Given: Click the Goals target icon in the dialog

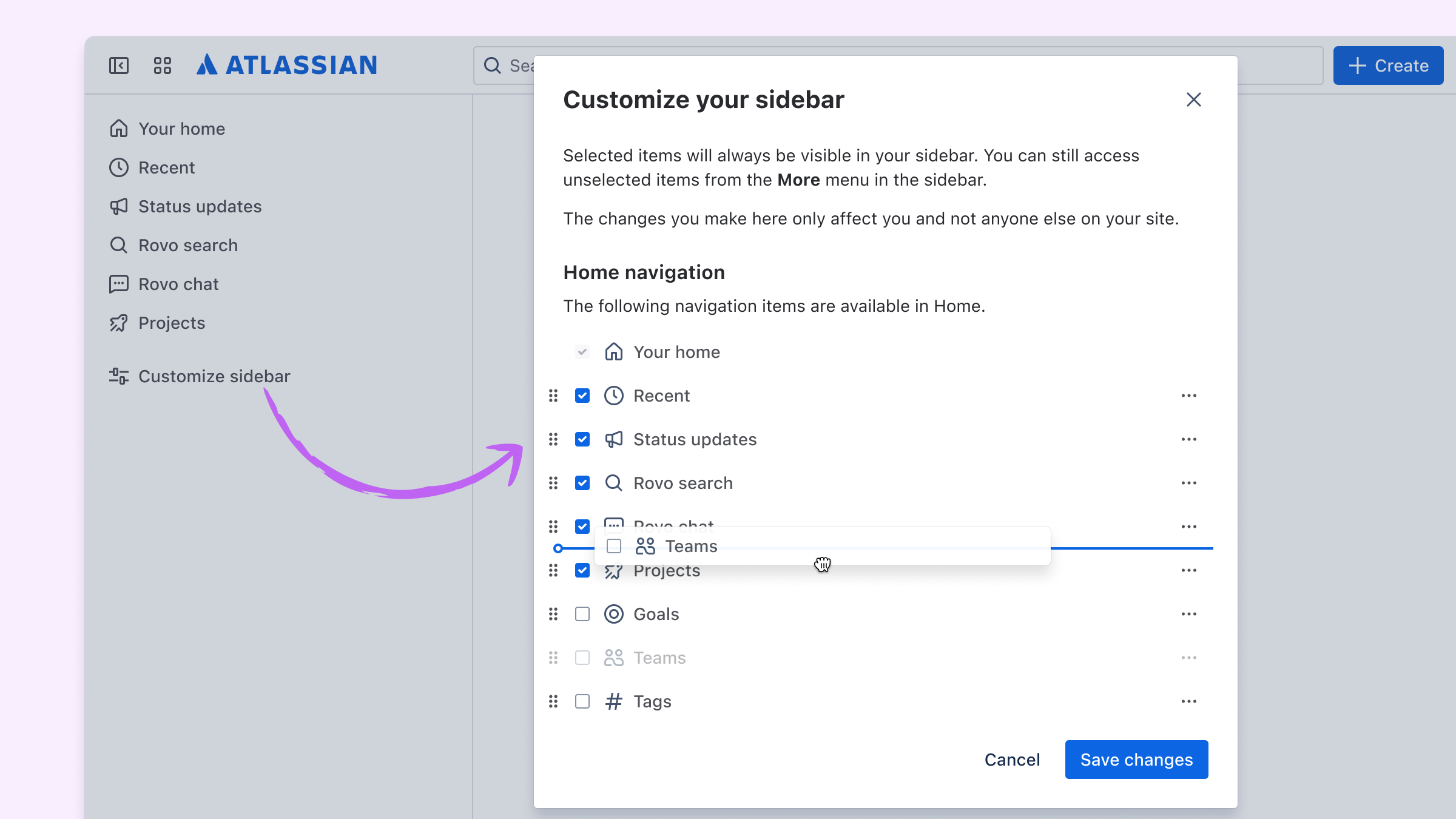Looking at the screenshot, I should pos(613,614).
